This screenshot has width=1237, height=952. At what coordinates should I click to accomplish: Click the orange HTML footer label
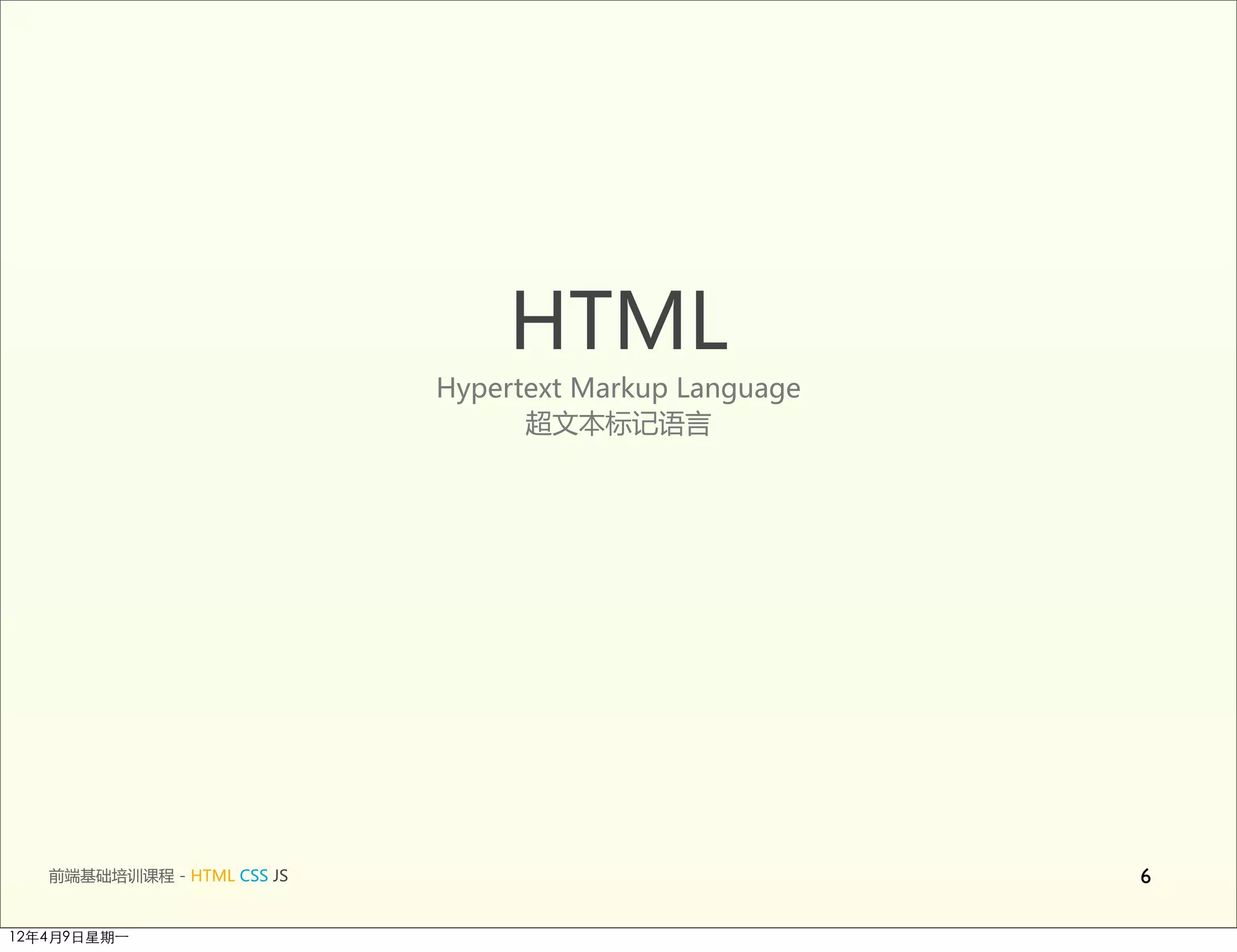pos(212,876)
